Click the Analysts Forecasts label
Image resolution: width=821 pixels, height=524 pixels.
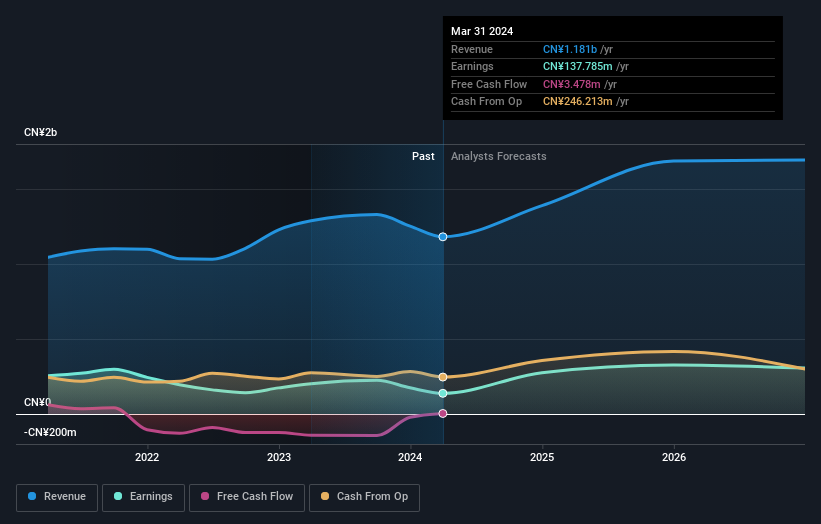[498, 157]
